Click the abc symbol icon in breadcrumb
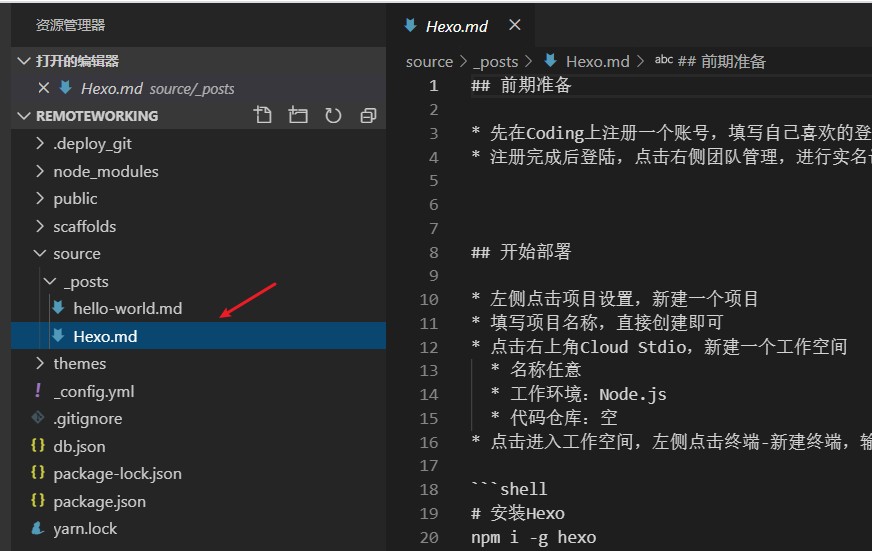The height and width of the screenshot is (551, 872). [x=663, y=60]
